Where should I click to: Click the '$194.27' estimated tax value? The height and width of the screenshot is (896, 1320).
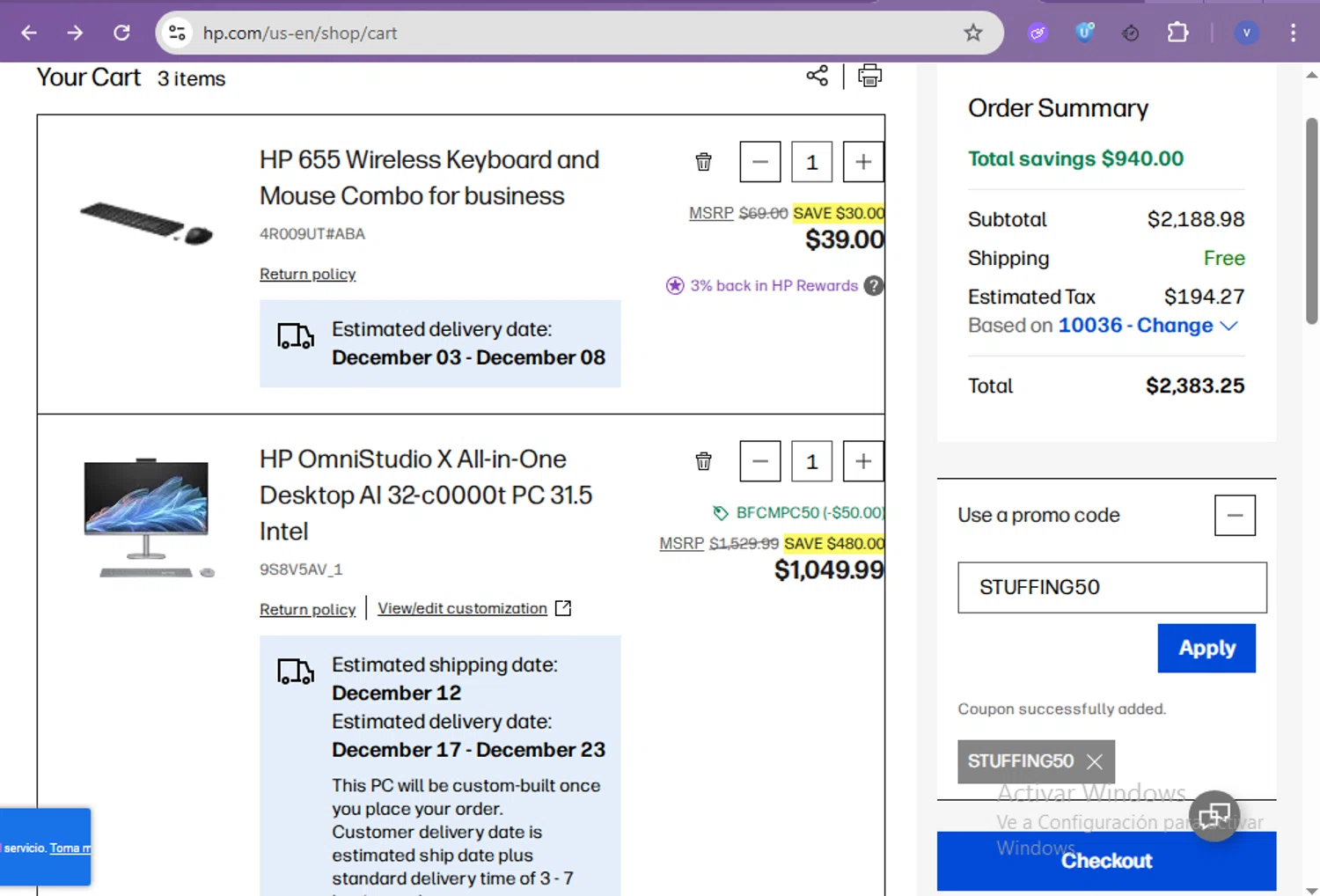tap(1204, 297)
